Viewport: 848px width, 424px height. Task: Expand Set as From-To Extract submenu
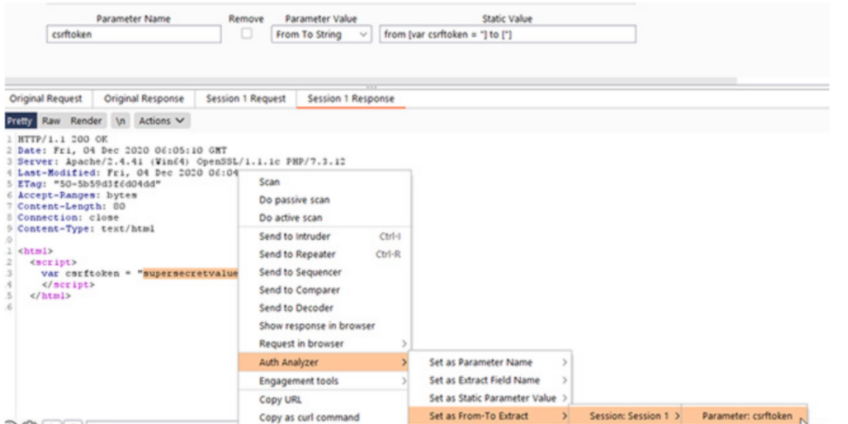(x=490, y=416)
